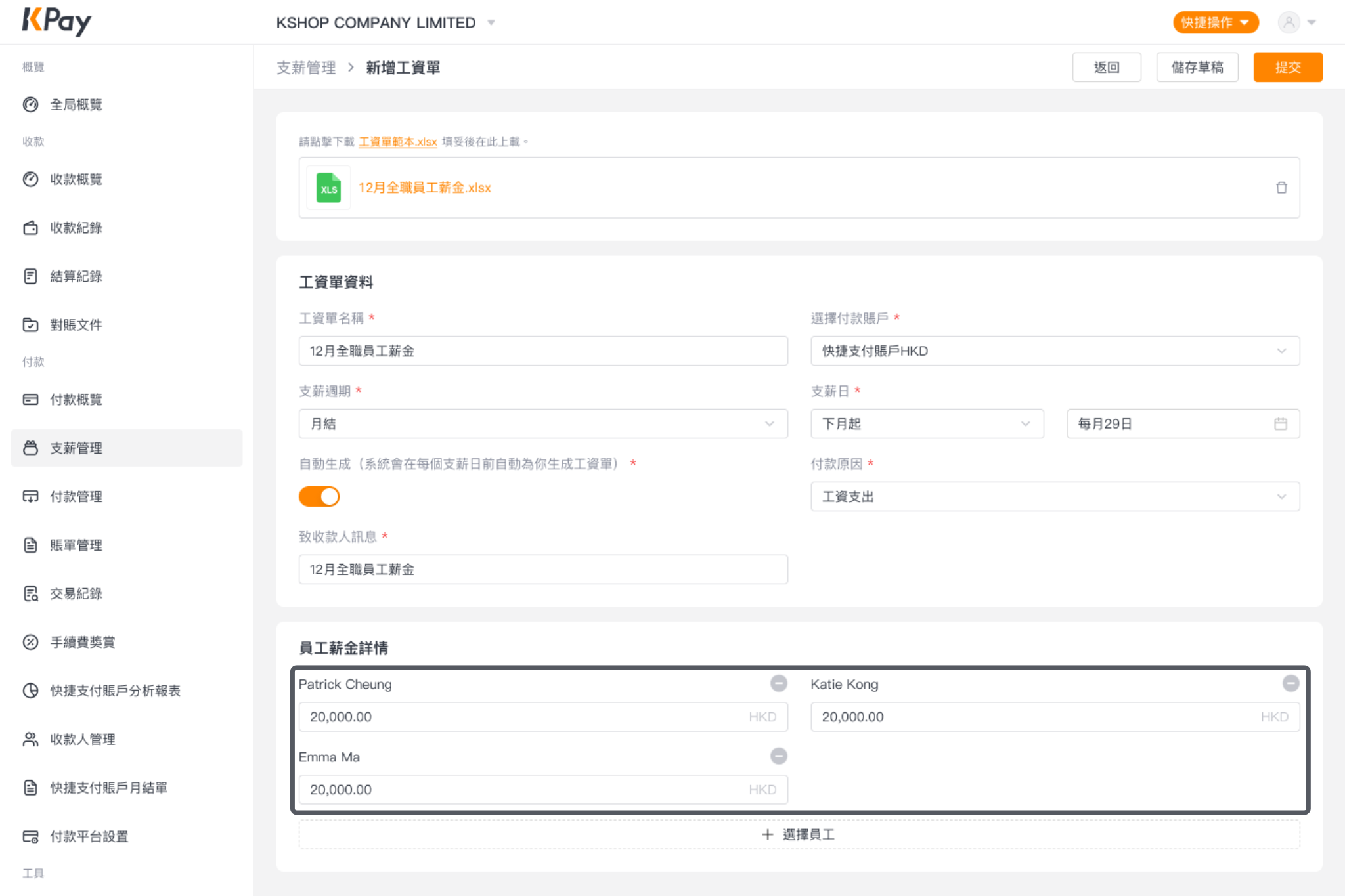The image size is (1345, 896).
Task: Delete the uploaded 12月全職員工薪金.xlsx file
Action: click(1281, 188)
